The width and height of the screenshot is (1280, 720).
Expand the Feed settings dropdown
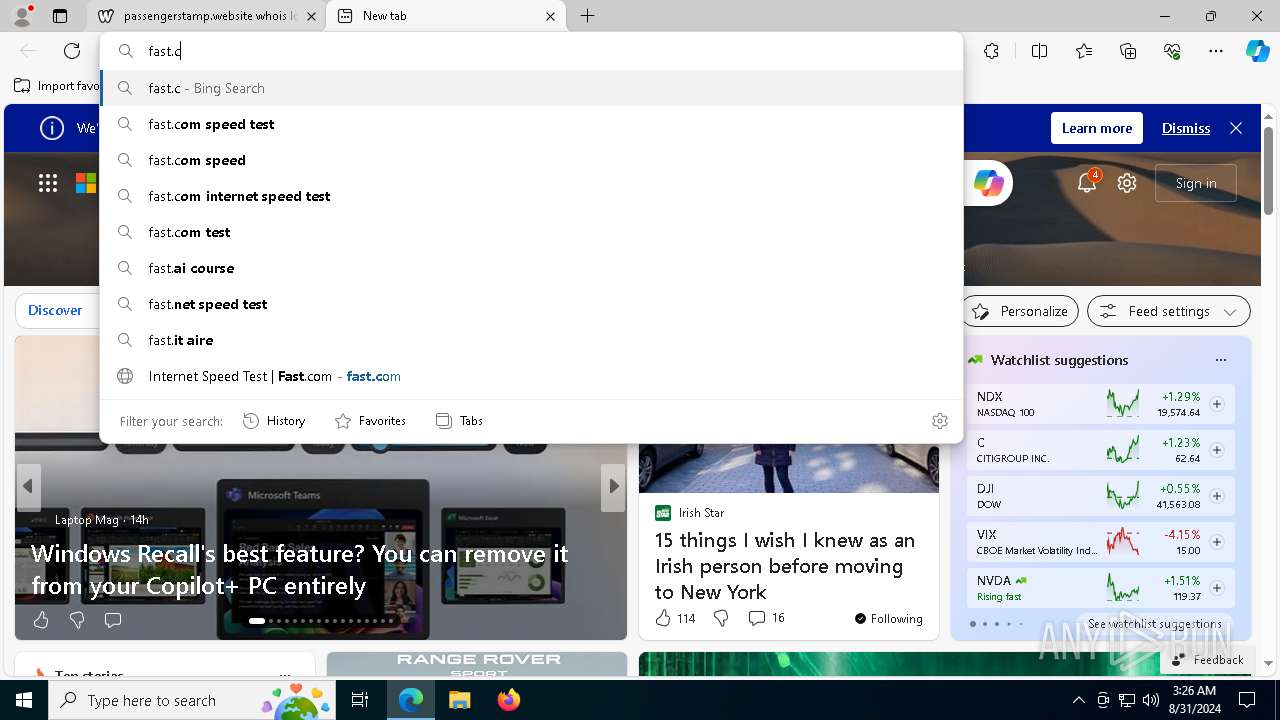(x=1168, y=311)
